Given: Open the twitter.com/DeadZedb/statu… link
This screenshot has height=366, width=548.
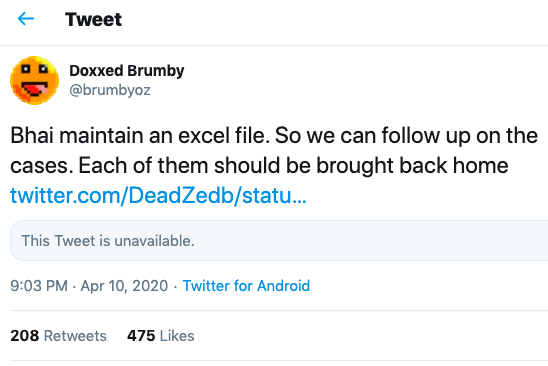Looking at the screenshot, I should [158, 195].
